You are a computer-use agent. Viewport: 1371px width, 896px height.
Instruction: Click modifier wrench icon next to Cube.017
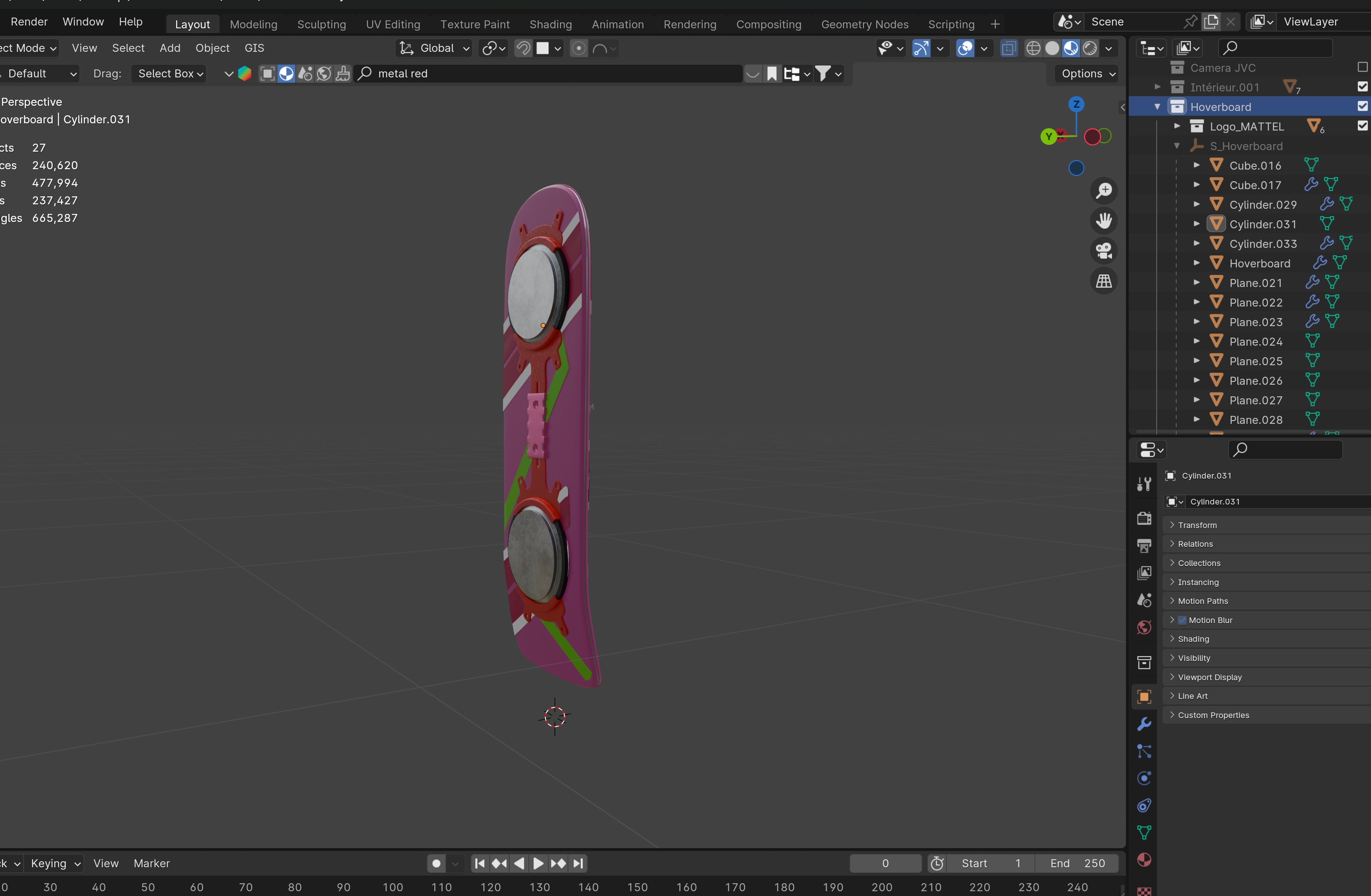[1312, 184]
